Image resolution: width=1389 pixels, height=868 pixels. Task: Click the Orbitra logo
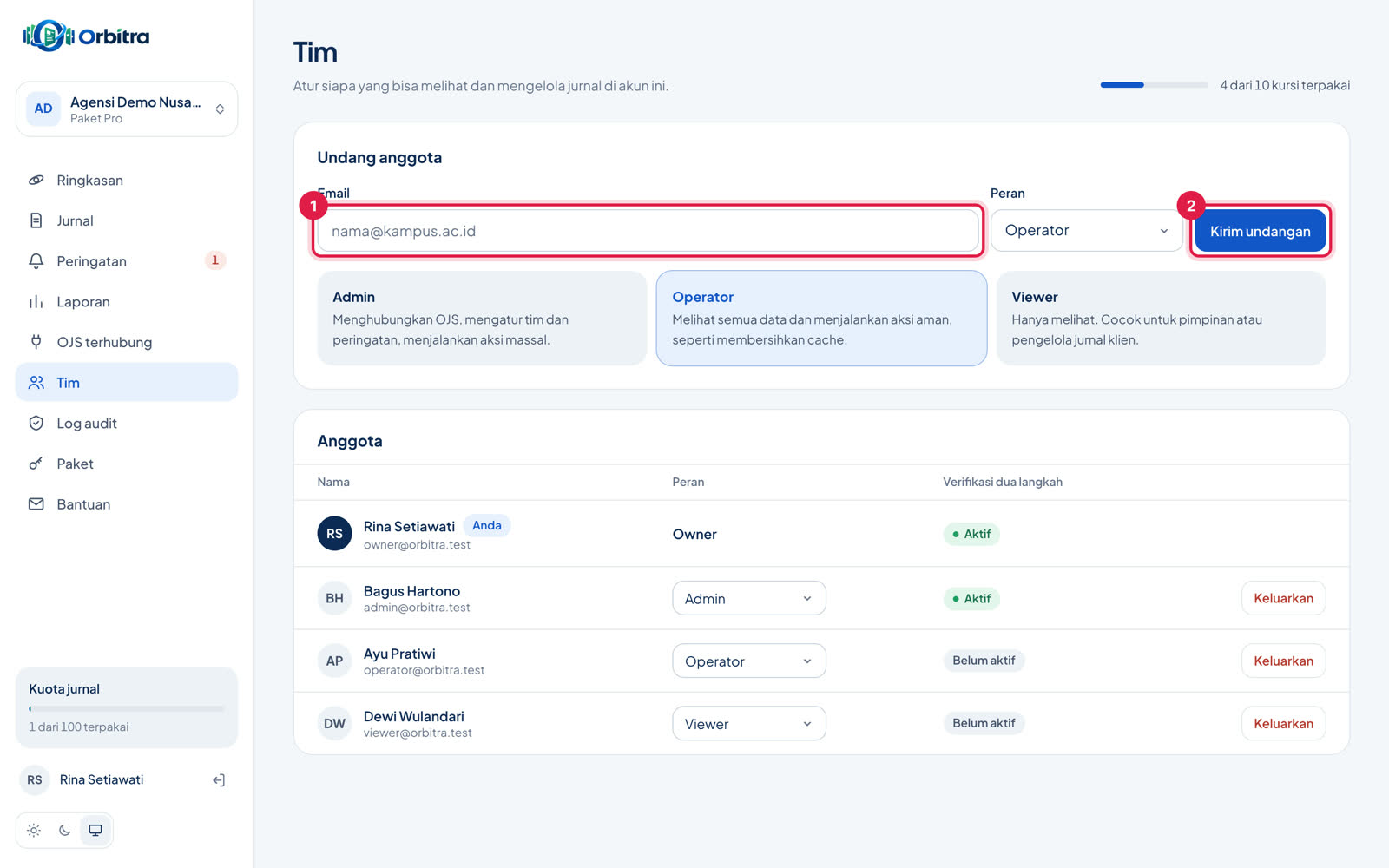point(86,36)
